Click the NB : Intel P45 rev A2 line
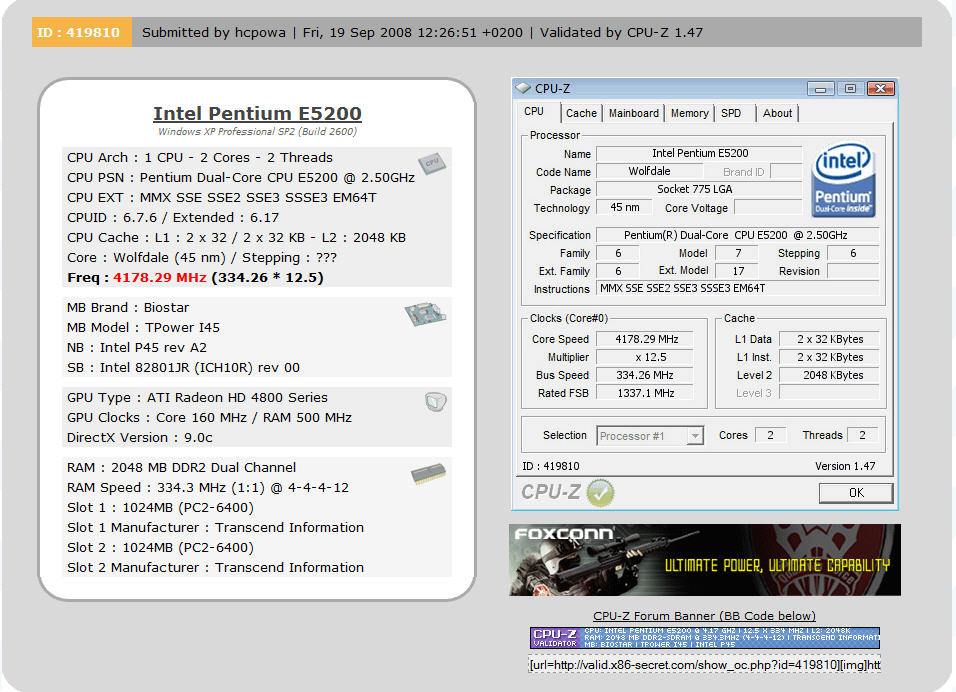Screen dimensions: 956x692 pyautogui.click(x=137, y=348)
